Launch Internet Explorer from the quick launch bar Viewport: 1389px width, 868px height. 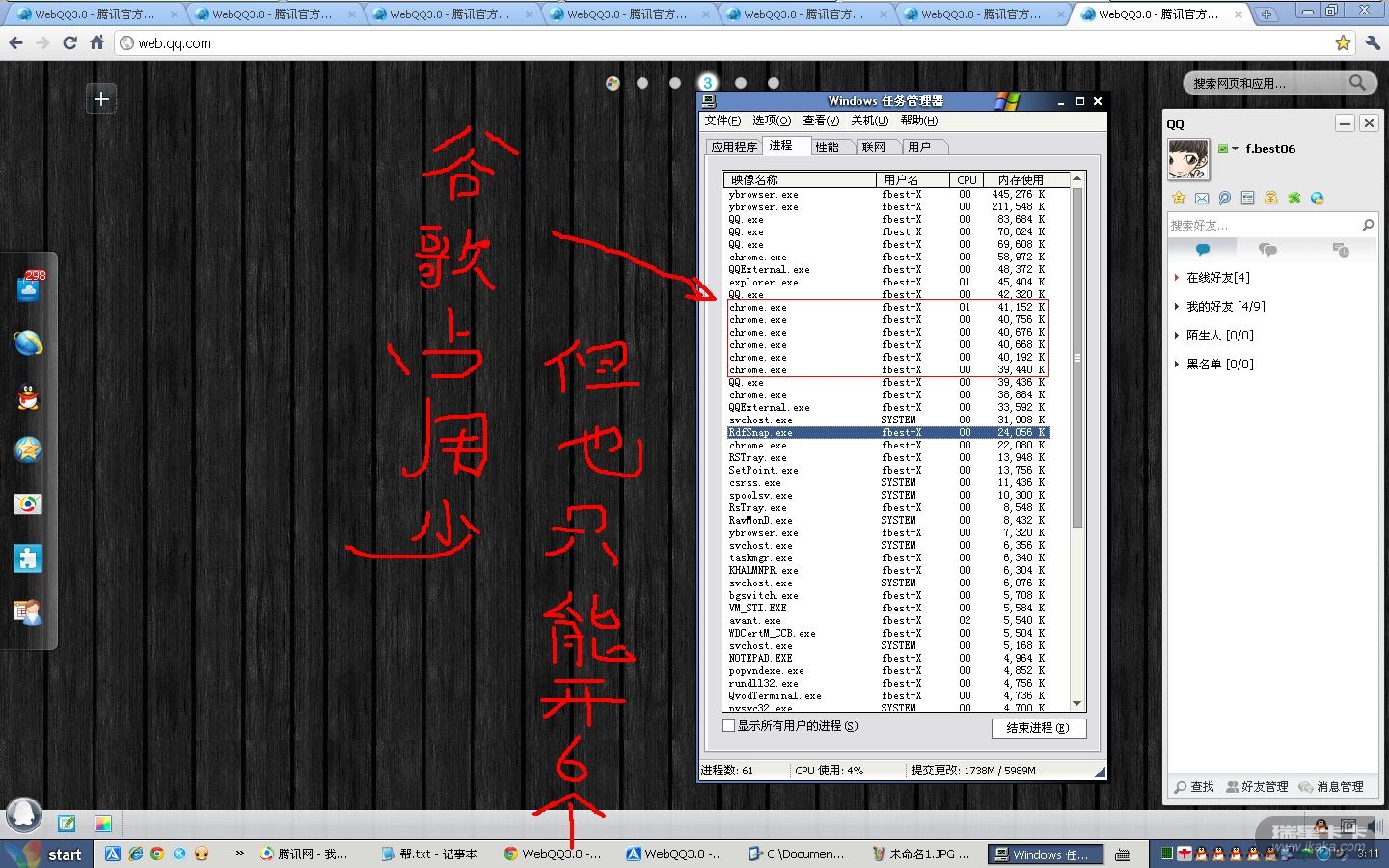(135, 854)
